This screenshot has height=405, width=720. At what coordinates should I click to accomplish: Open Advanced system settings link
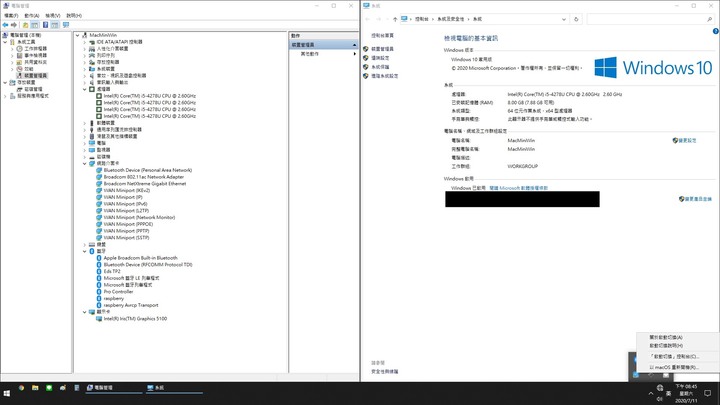click(x=384, y=76)
